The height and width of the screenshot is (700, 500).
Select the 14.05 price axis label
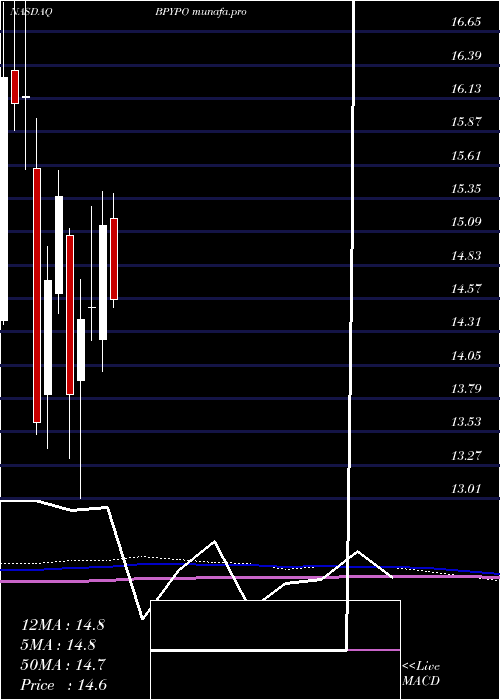click(x=466, y=355)
